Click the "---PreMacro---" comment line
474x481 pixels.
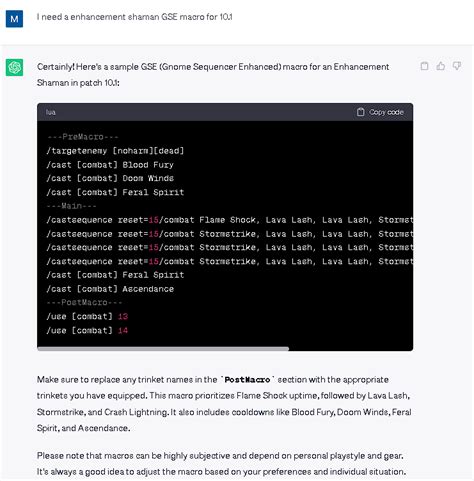(83, 137)
